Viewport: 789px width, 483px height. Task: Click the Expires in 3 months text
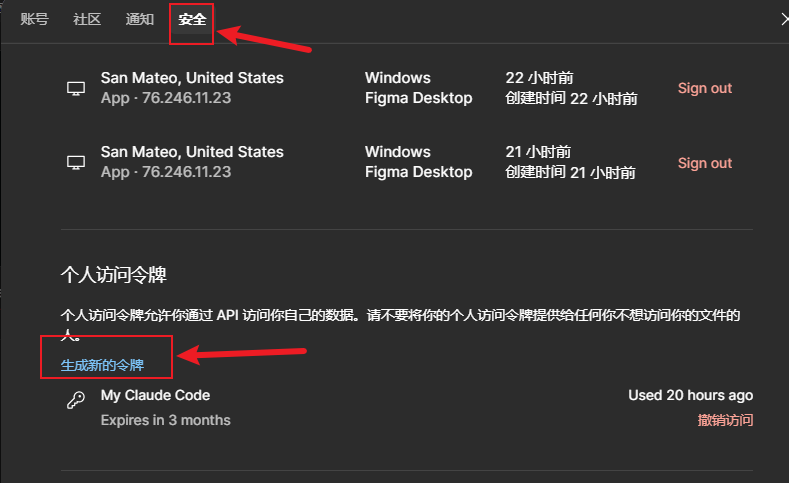pyautogui.click(x=166, y=420)
